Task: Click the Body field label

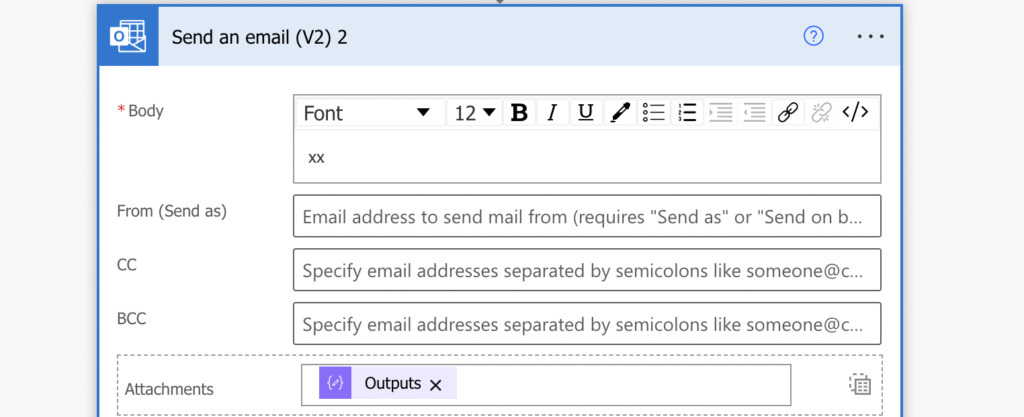Action: (x=146, y=111)
